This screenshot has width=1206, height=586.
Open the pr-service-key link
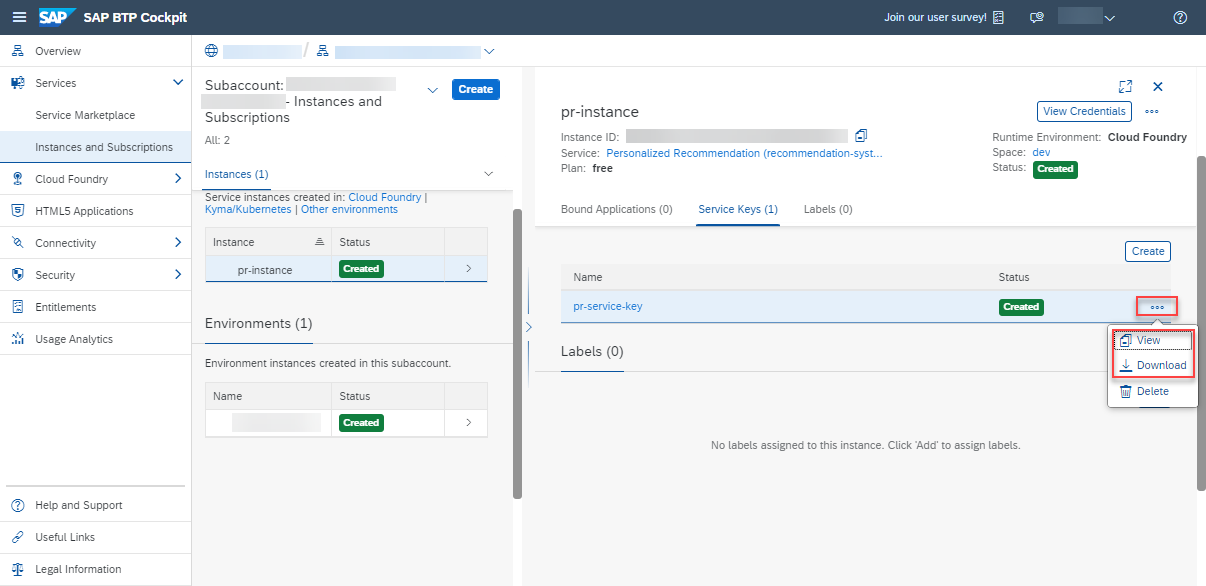[608, 306]
